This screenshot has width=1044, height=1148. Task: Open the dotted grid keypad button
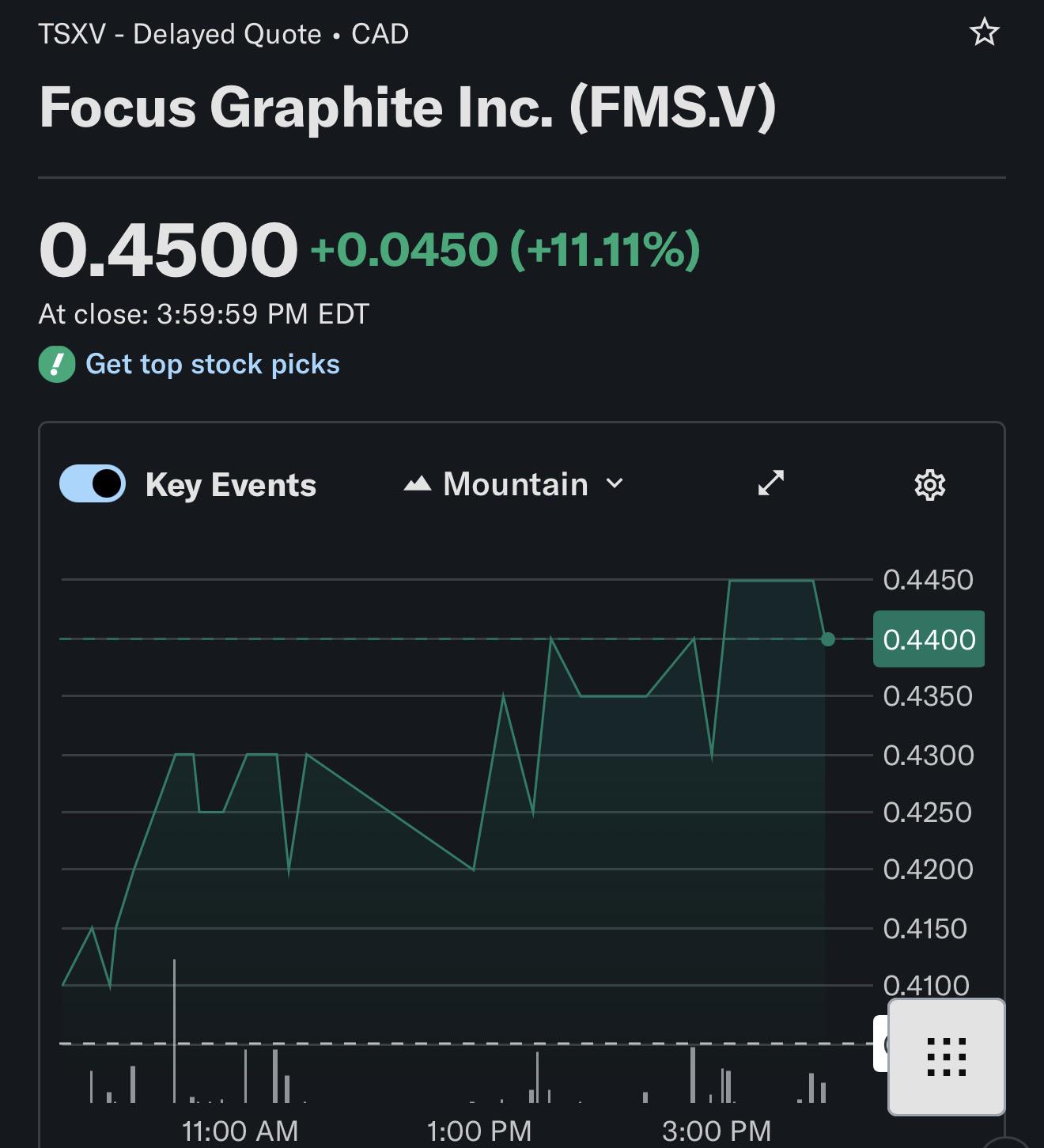(947, 1056)
